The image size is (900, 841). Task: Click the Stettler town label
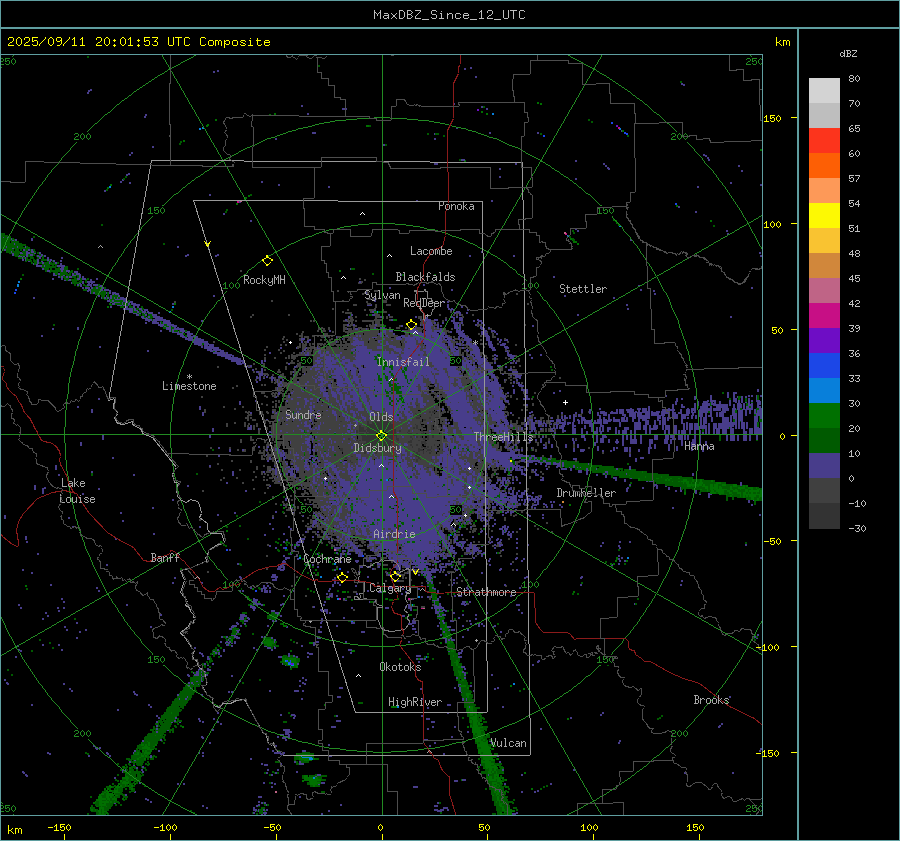[x=583, y=289]
